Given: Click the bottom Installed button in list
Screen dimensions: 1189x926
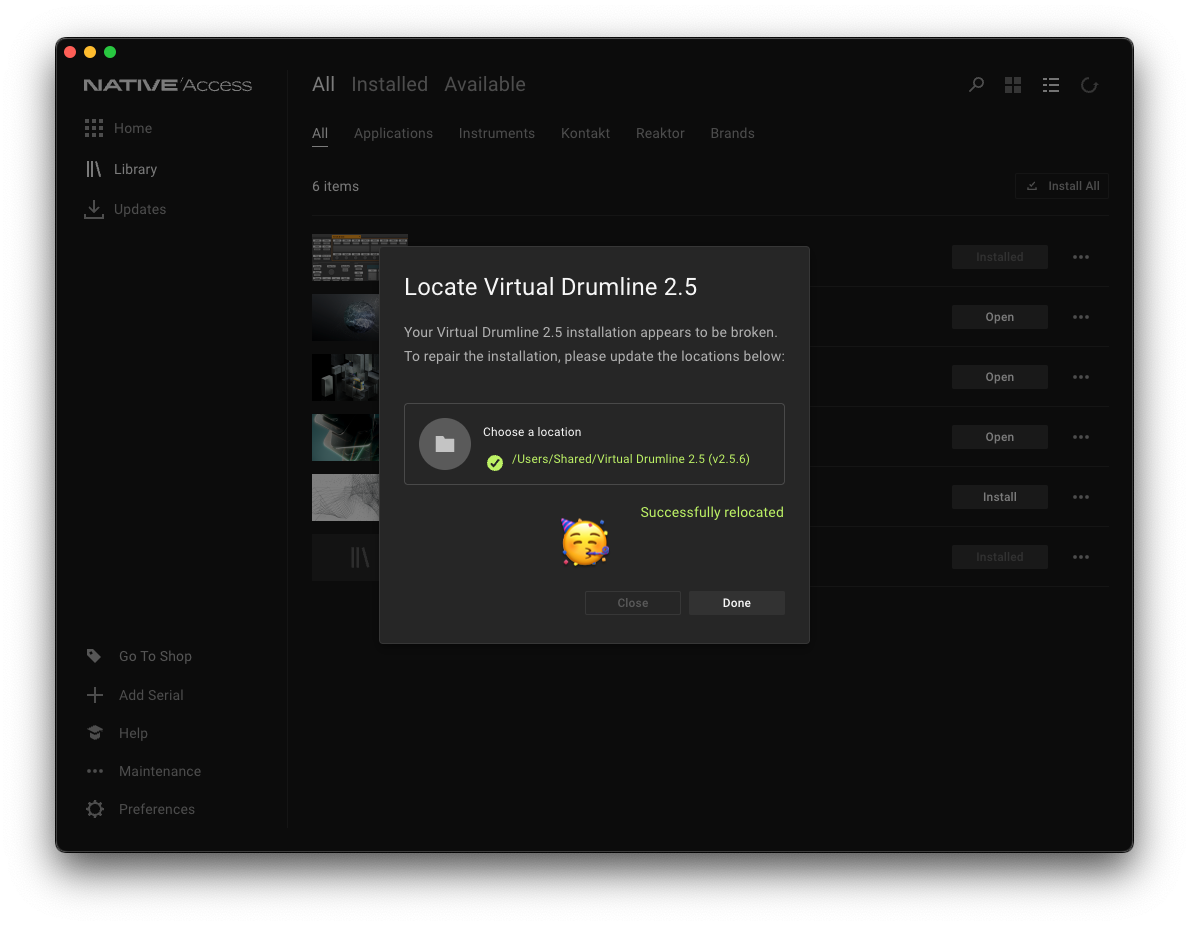Looking at the screenshot, I should pyautogui.click(x=999, y=557).
